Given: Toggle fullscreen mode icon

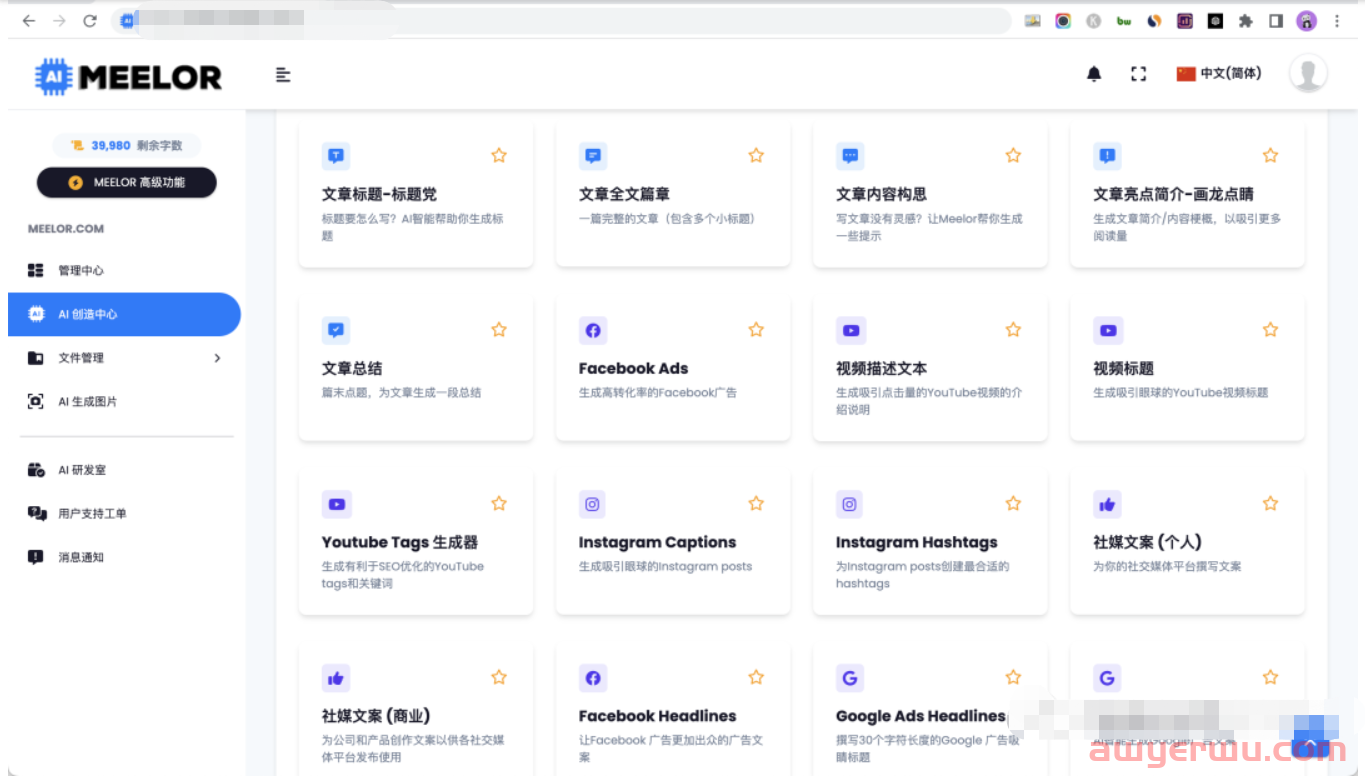Looking at the screenshot, I should pyautogui.click(x=1138, y=74).
